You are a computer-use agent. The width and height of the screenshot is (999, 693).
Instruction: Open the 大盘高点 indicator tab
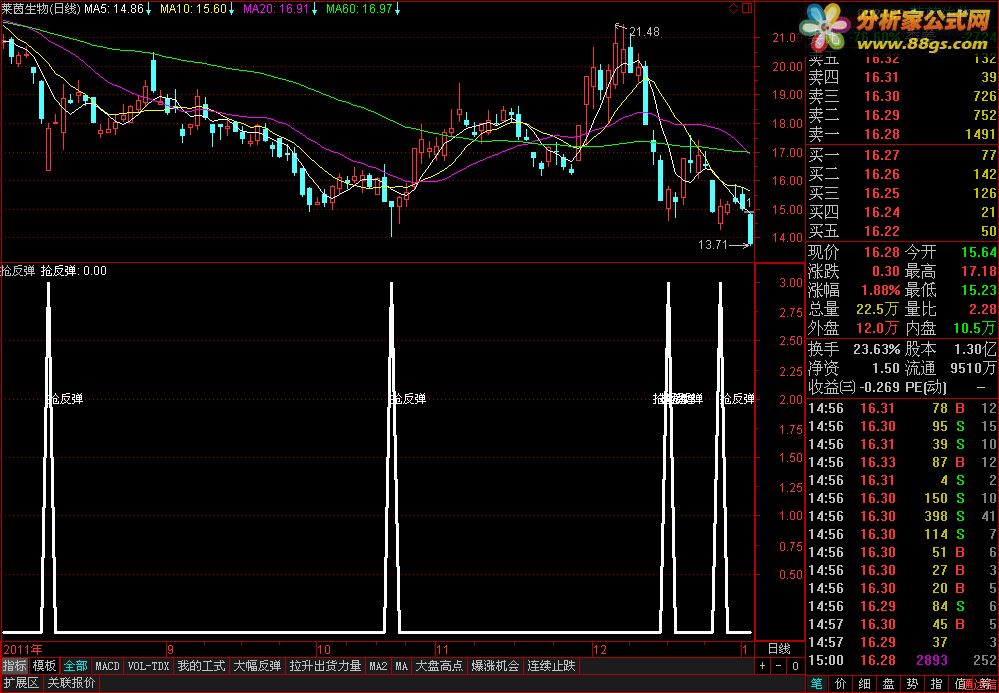[440, 666]
